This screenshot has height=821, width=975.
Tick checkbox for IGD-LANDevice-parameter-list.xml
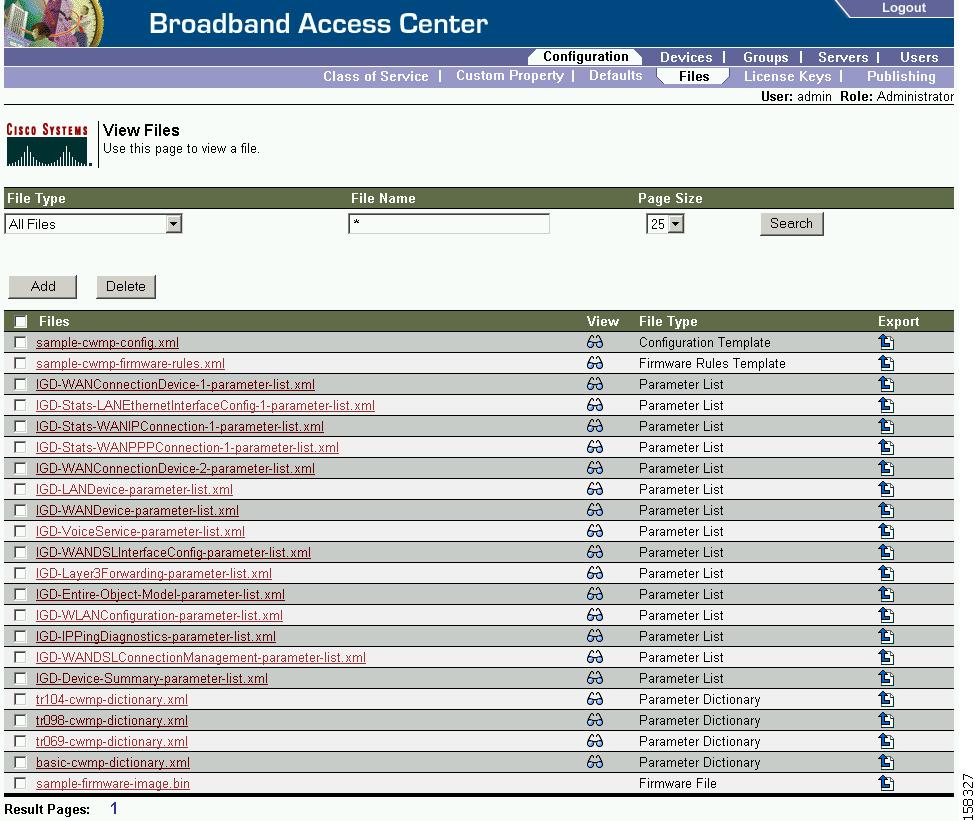21,489
